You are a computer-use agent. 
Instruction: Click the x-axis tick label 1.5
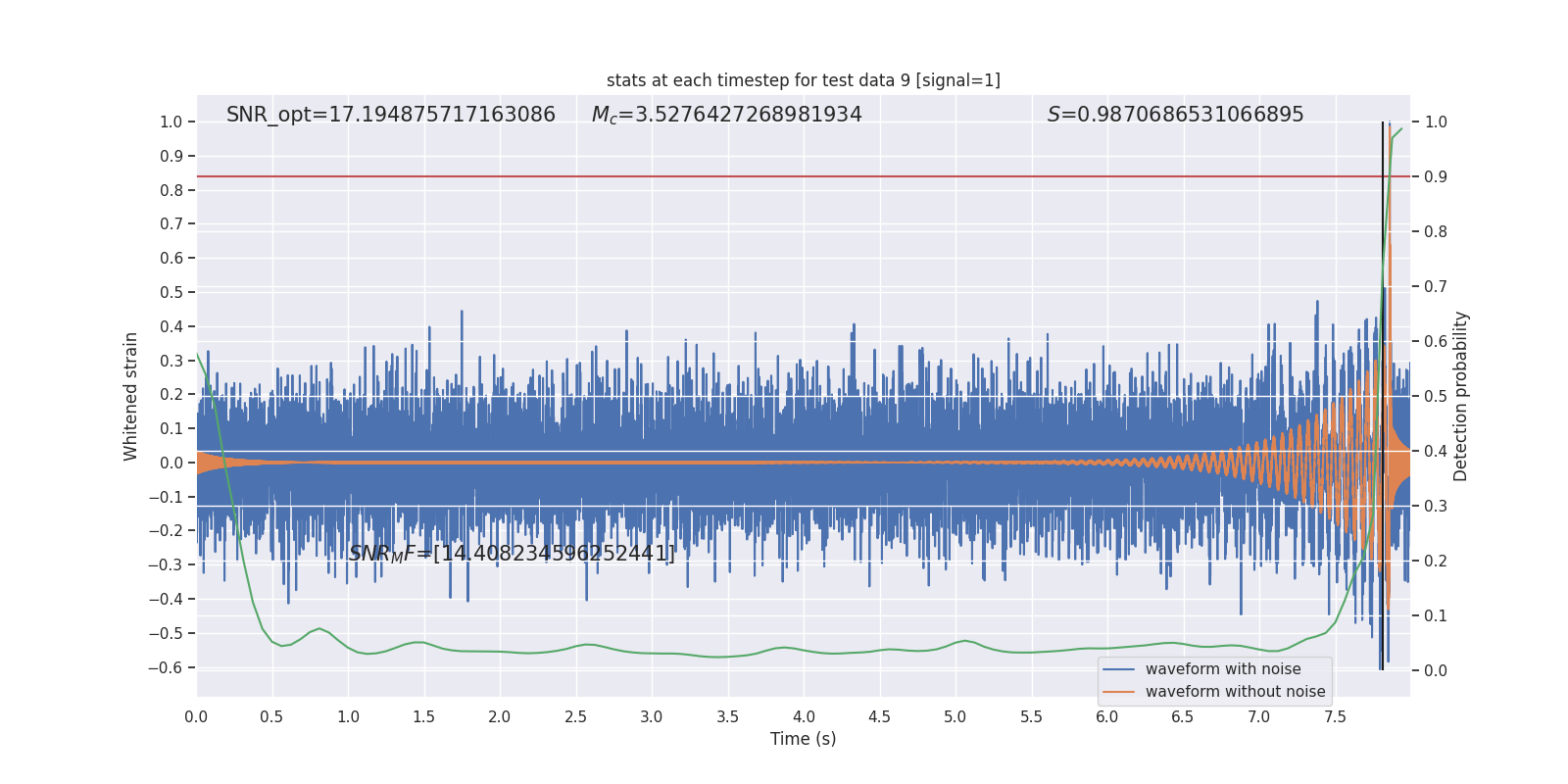(423, 716)
